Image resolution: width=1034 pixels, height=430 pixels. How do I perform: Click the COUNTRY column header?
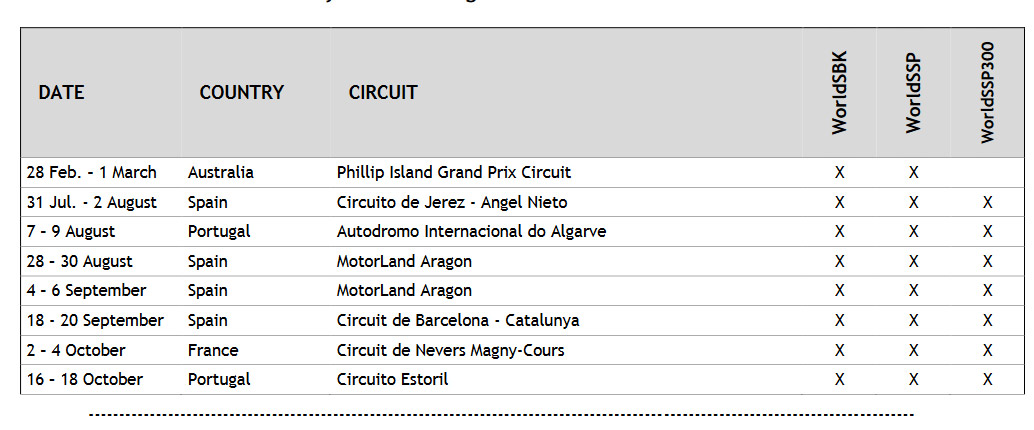pos(241,93)
